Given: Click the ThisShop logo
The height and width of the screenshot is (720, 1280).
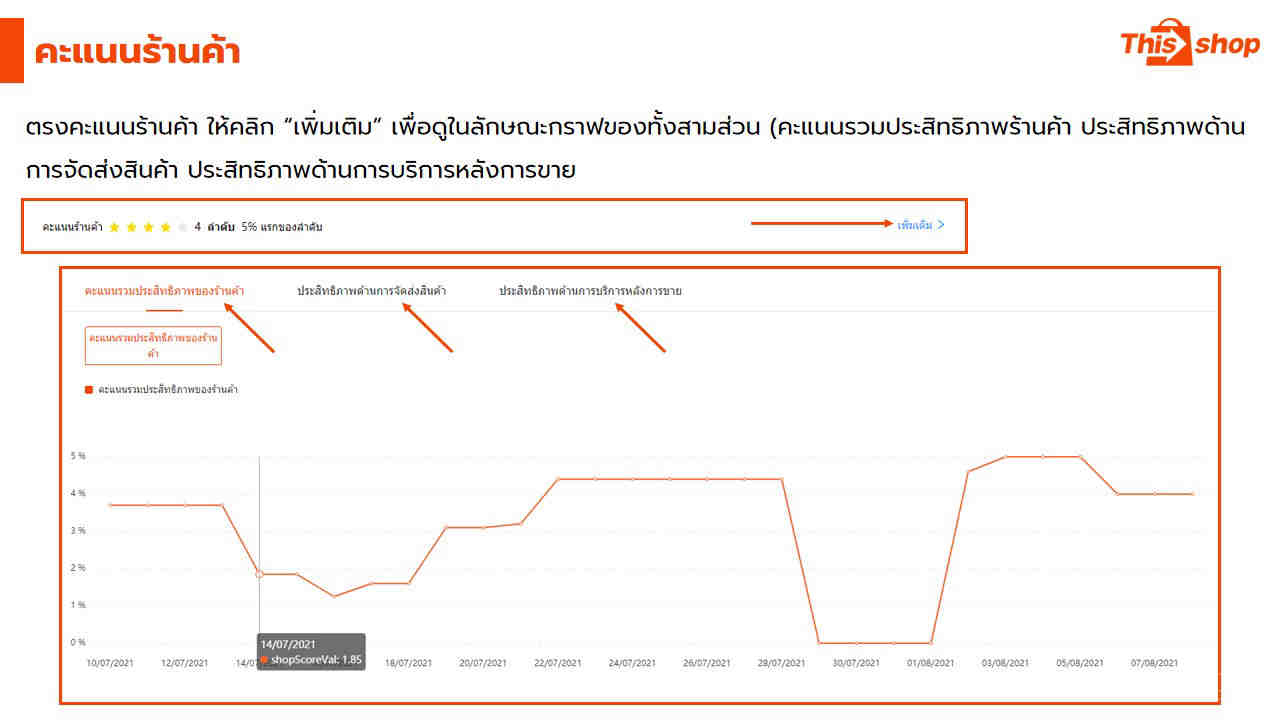Looking at the screenshot, I should tap(1189, 43).
